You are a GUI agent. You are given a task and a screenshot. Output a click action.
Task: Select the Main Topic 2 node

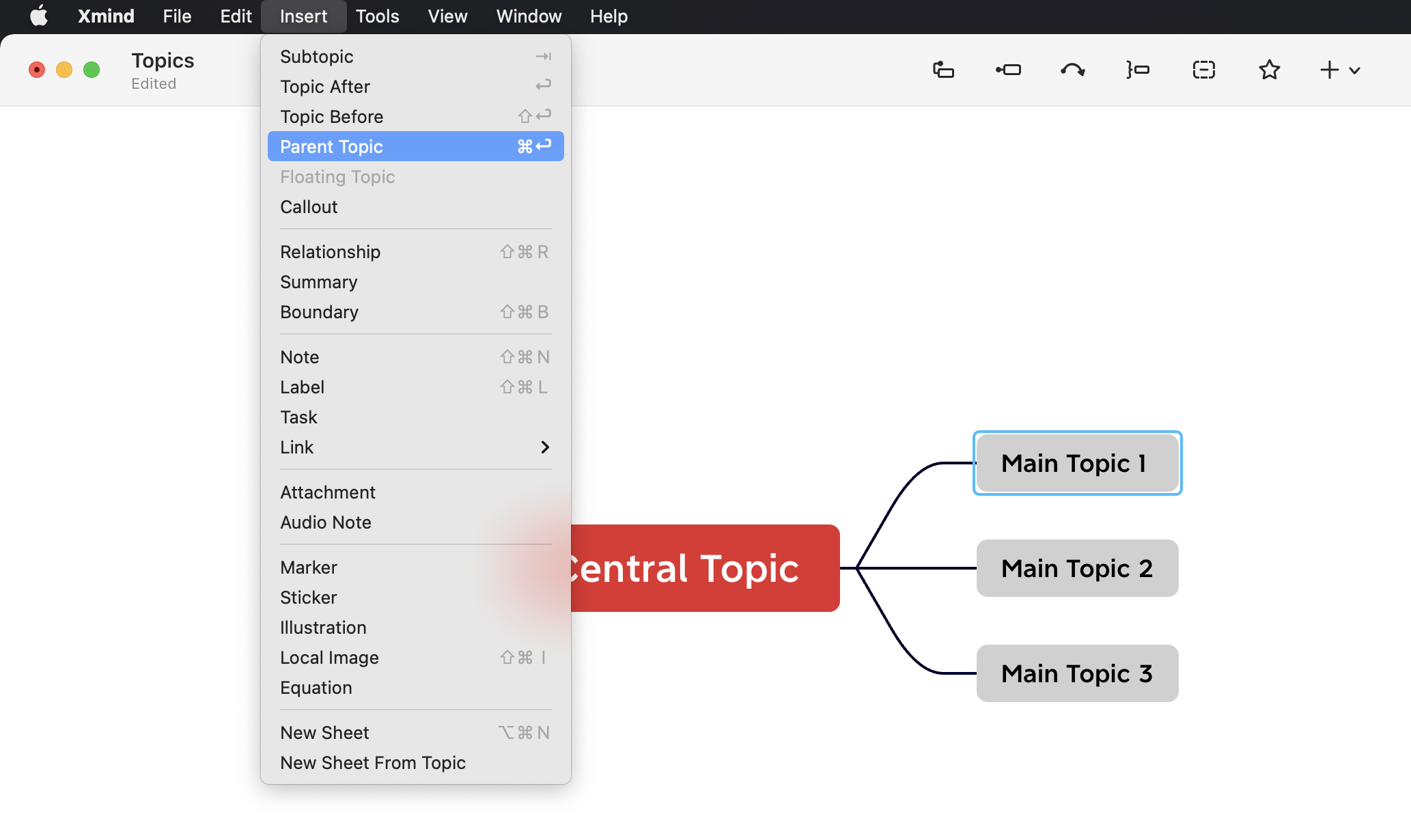pyautogui.click(x=1077, y=568)
